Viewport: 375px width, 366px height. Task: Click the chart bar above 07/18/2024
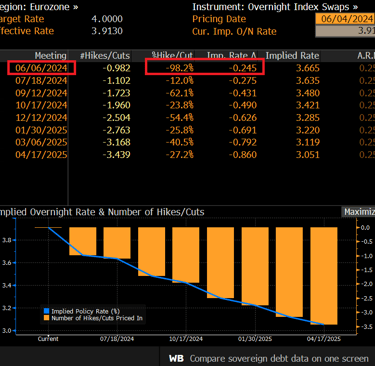117,243
